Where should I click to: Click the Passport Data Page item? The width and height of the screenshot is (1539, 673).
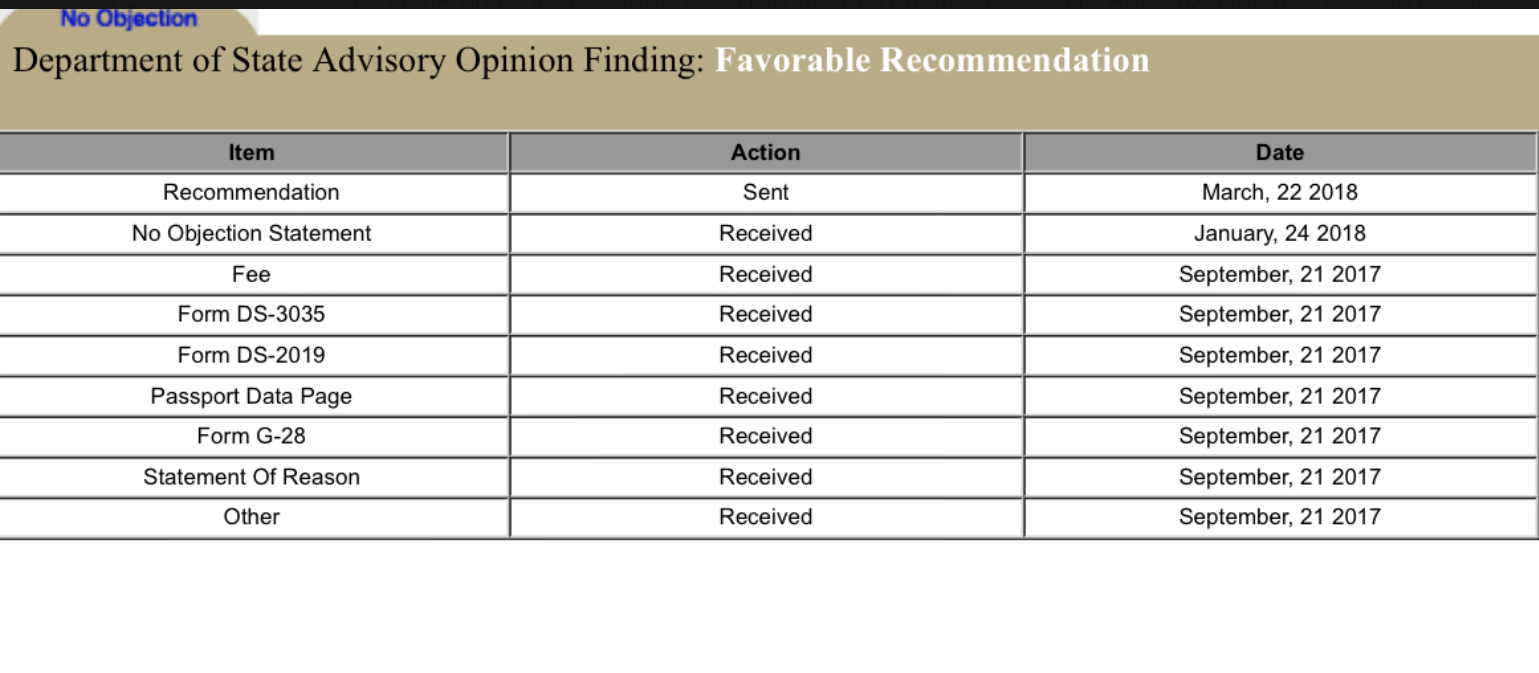251,396
